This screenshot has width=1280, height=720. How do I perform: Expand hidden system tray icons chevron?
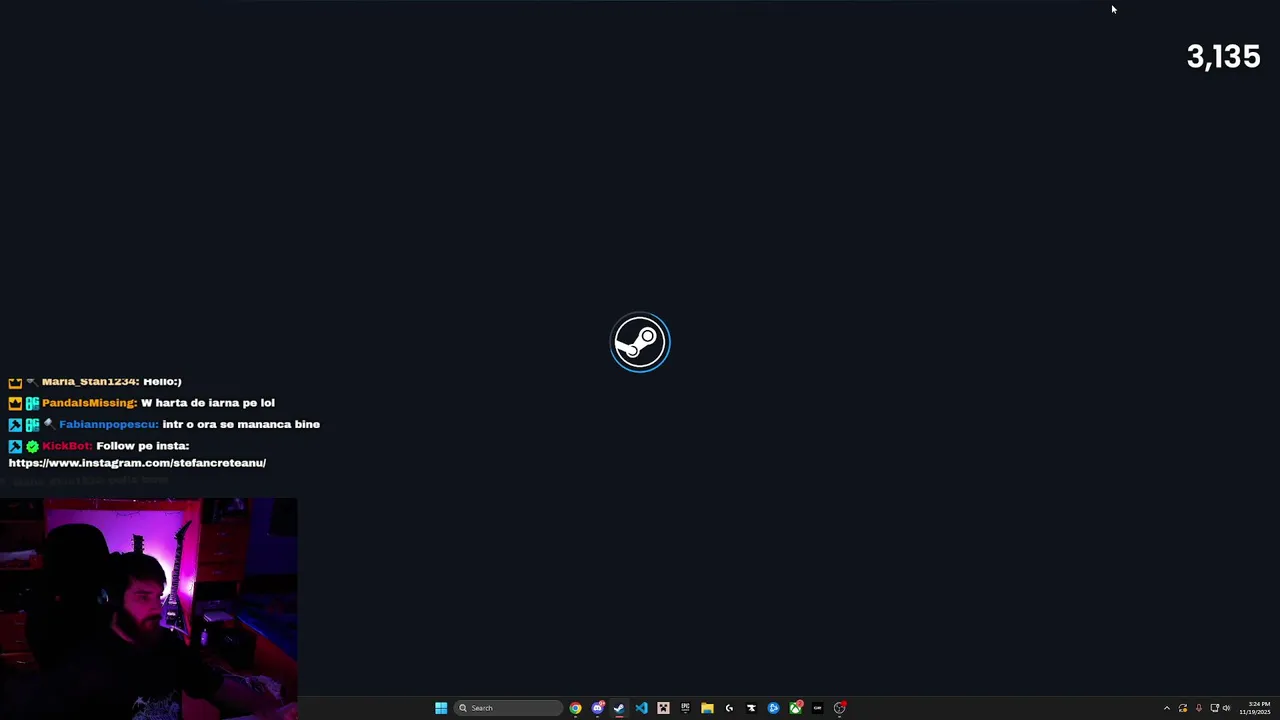click(1166, 708)
